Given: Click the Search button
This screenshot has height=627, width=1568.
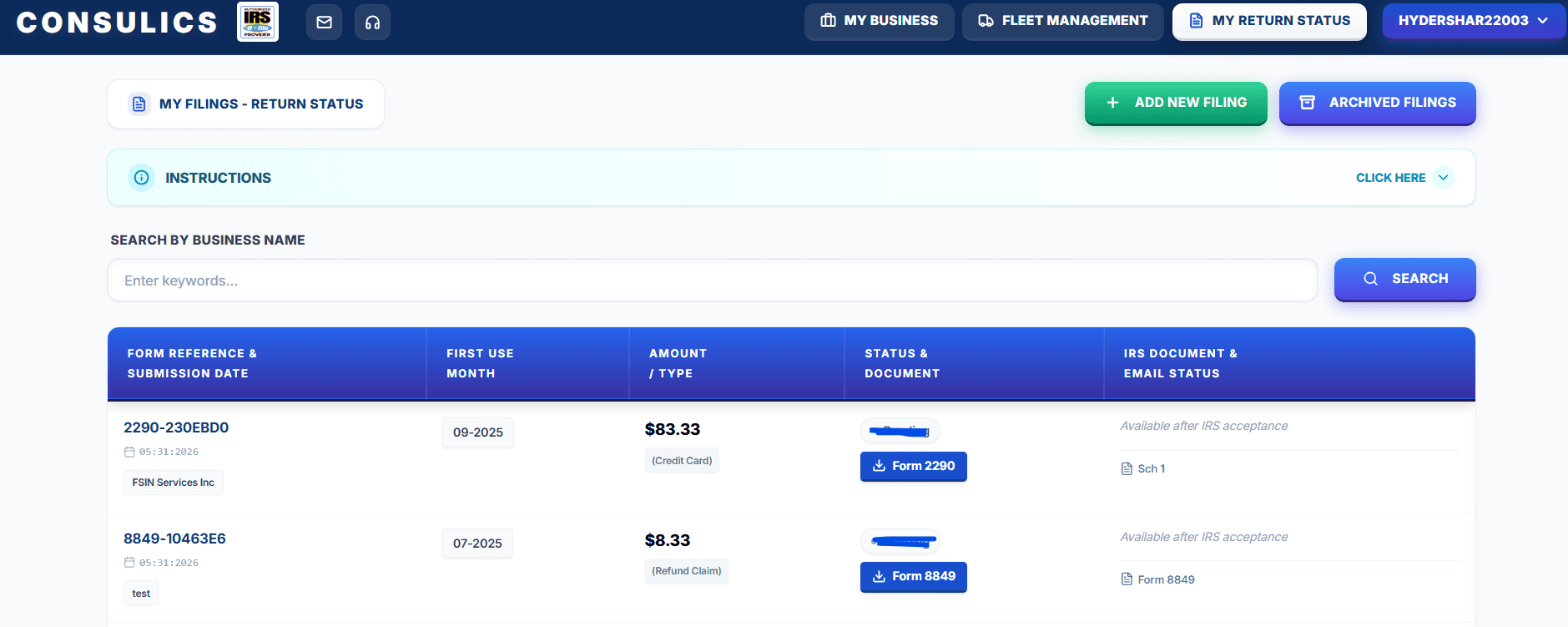Looking at the screenshot, I should tap(1405, 279).
